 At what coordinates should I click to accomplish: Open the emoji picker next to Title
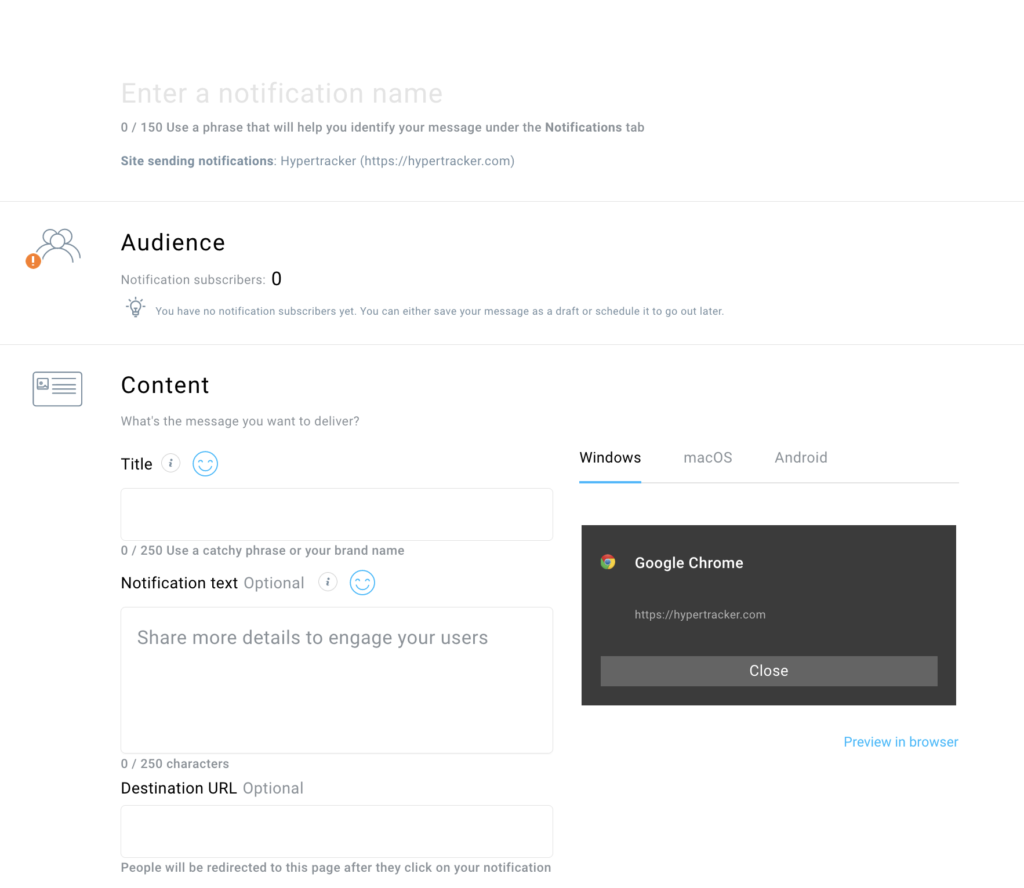(205, 463)
